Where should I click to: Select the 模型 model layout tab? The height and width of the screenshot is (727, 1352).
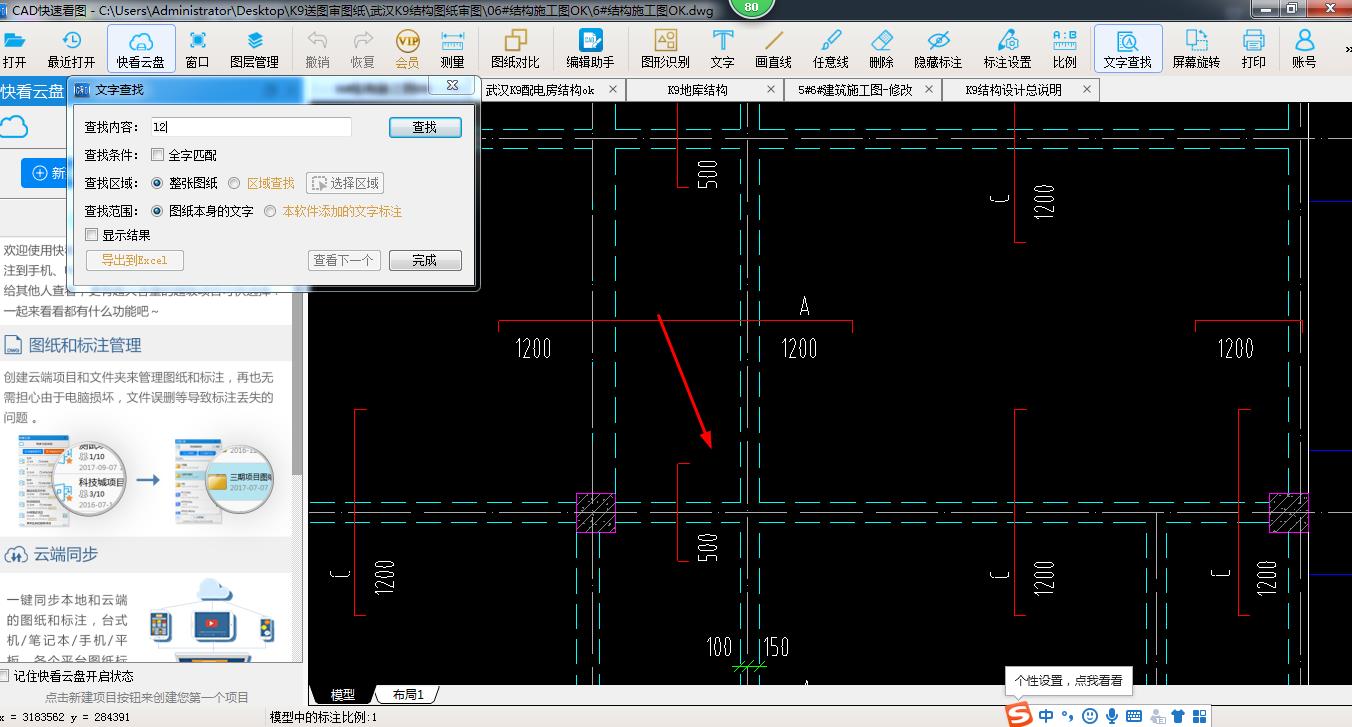[343, 694]
